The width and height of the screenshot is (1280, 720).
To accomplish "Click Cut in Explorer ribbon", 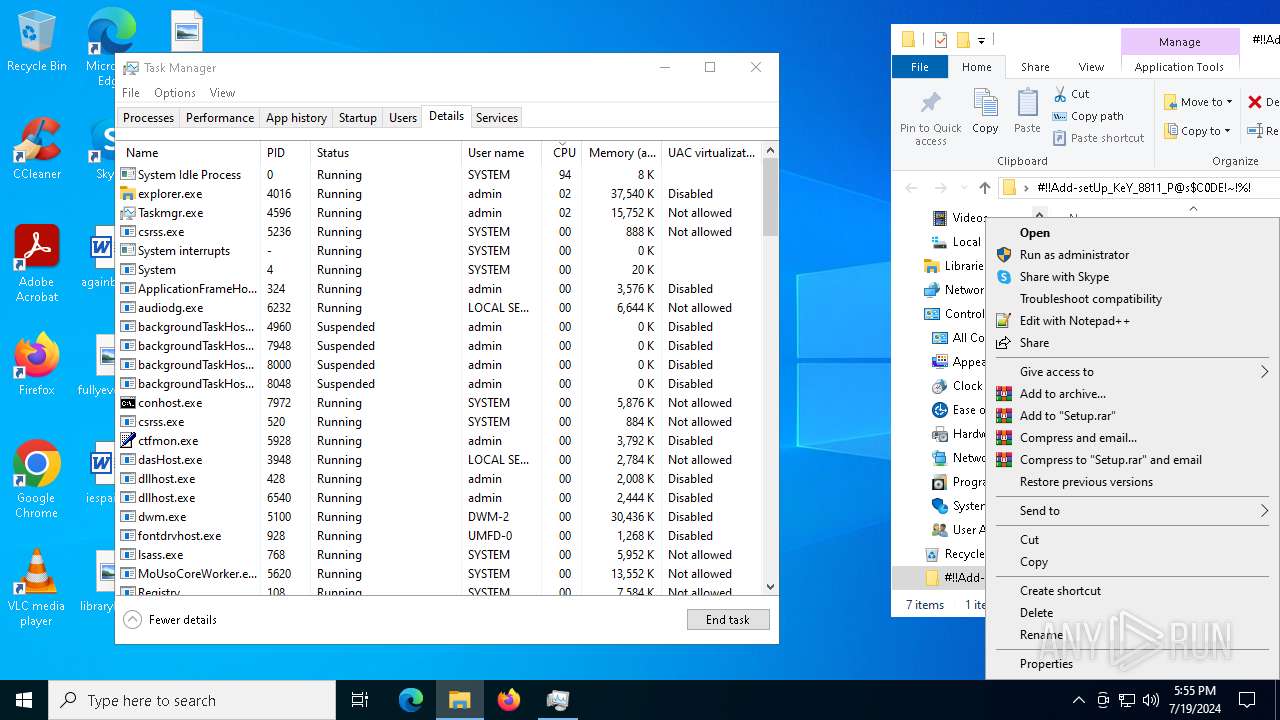I will click(1071, 94).
